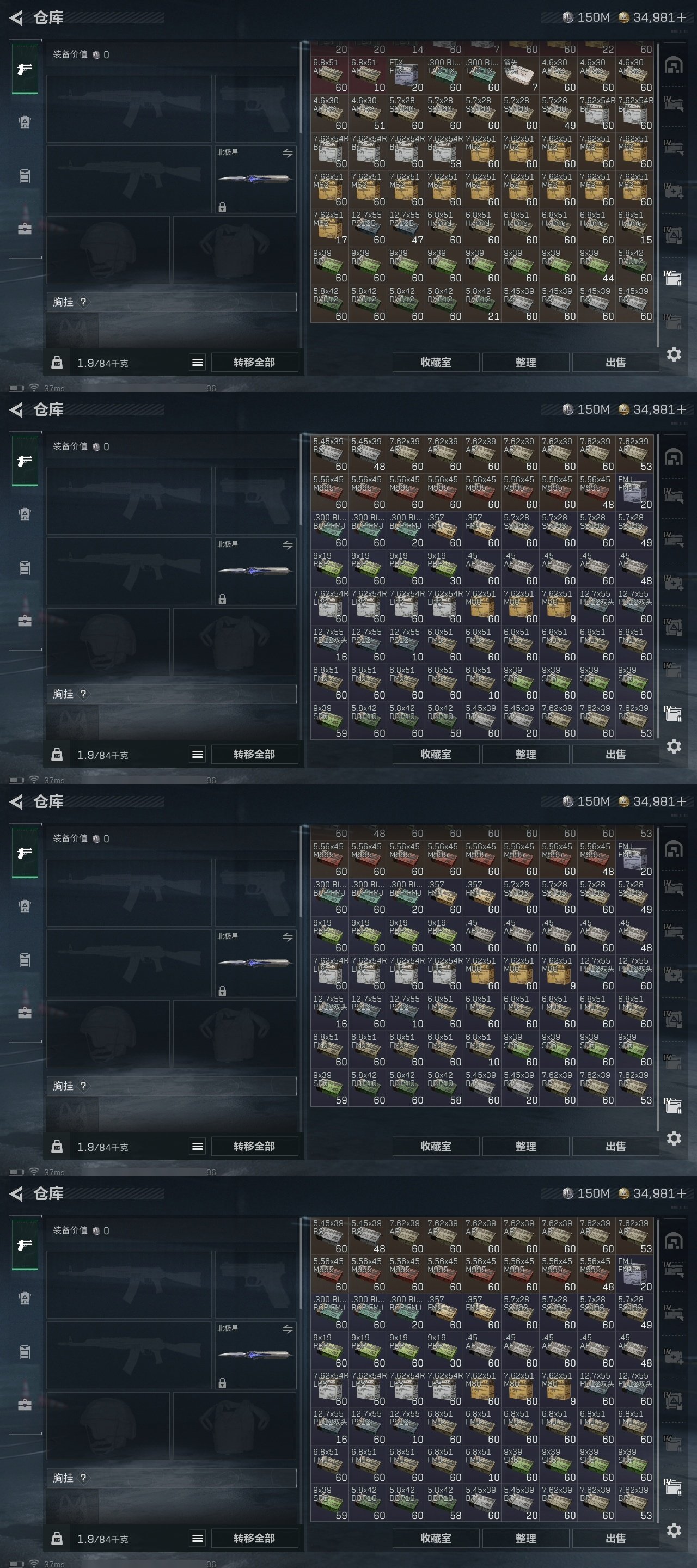Click the topmost inventory scrollbar track
This screenshot has width=697, height=1568.
pos(658,195)
